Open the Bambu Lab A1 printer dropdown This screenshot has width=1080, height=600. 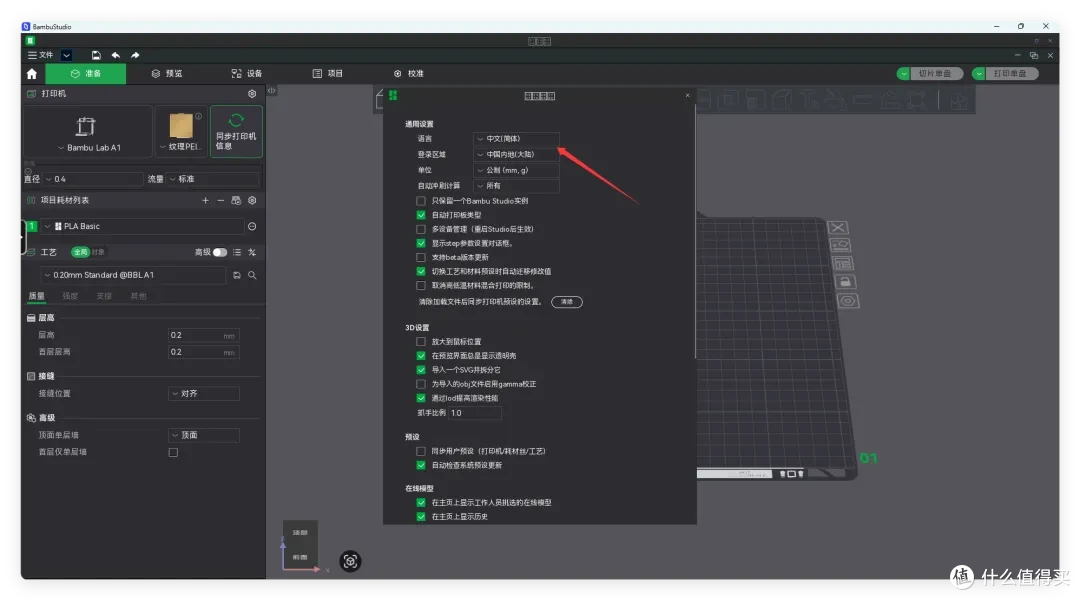(x=88, y=132)
